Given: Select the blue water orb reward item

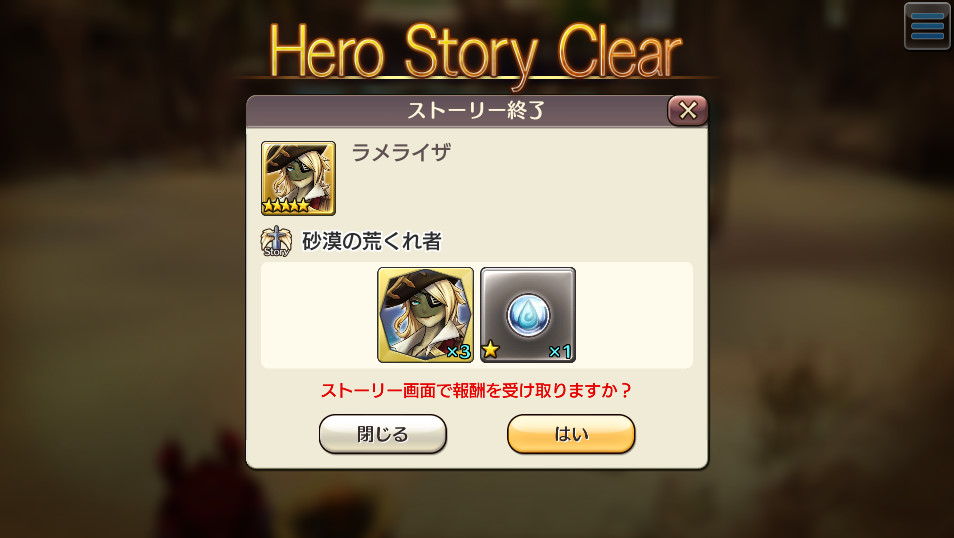Looking at the screenshot, I should [527, 315].
